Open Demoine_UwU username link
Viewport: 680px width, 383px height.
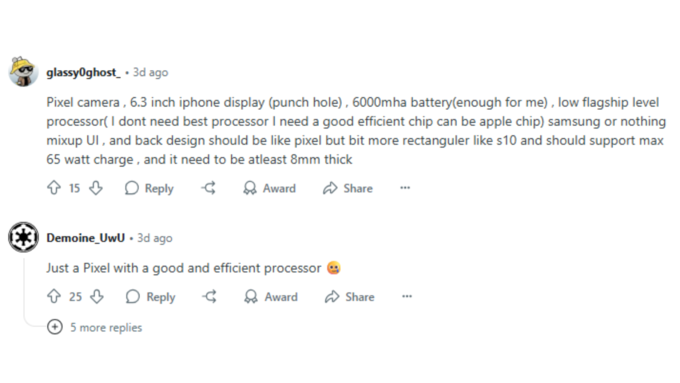click(85, 238)
